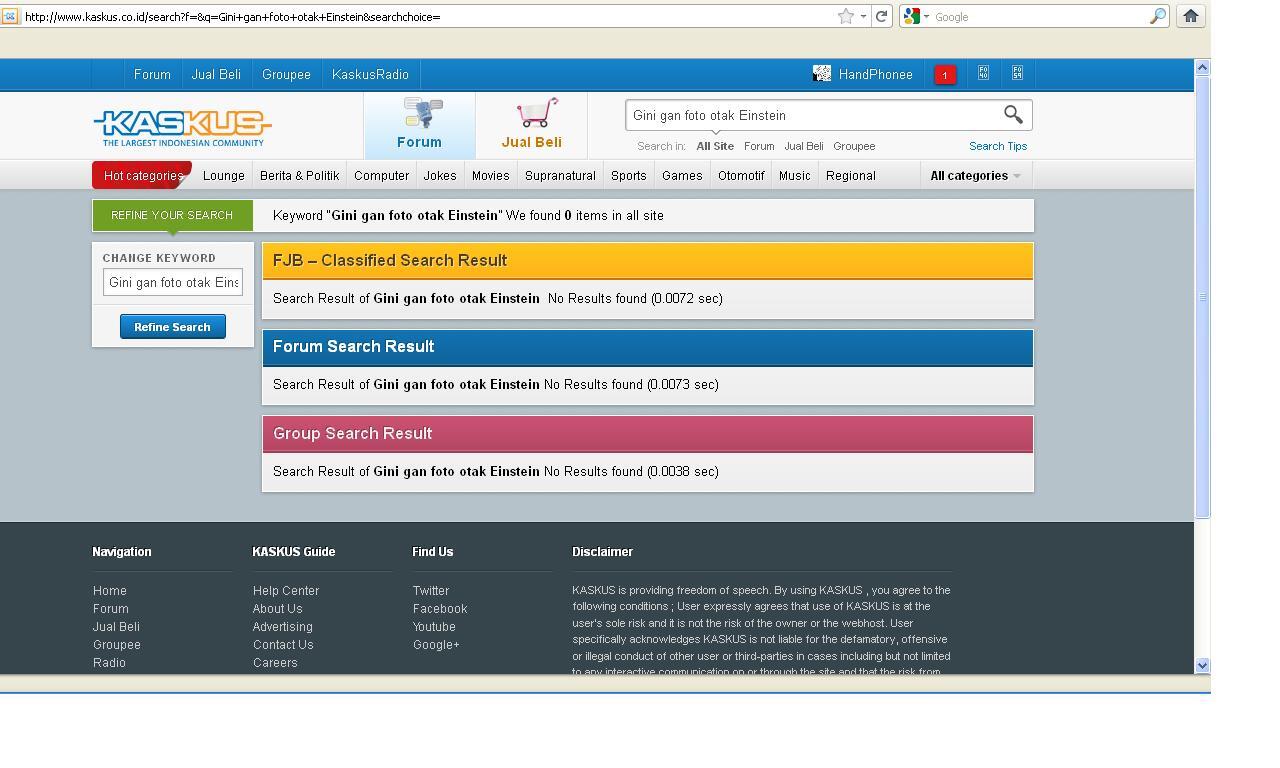Open the Twitter link under Find Us
The image size is (1280, 768).
tap(431, 591)
